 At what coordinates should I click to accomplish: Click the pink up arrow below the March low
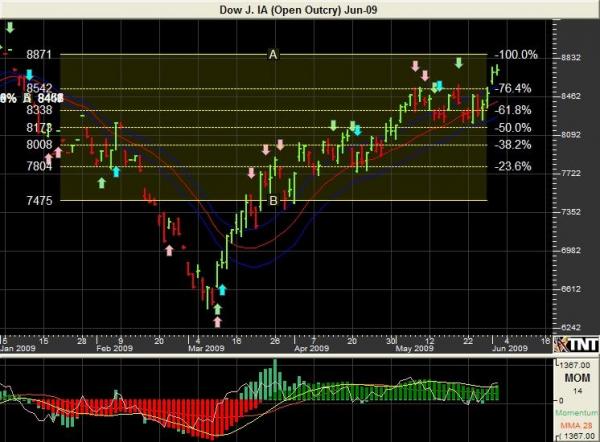[218, 322]
